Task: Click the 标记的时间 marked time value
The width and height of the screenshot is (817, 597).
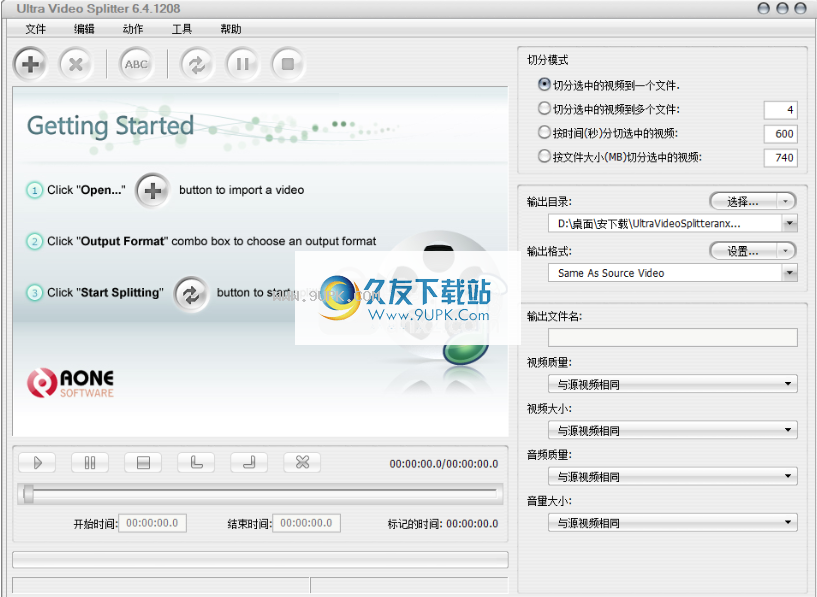Action: 472,524
